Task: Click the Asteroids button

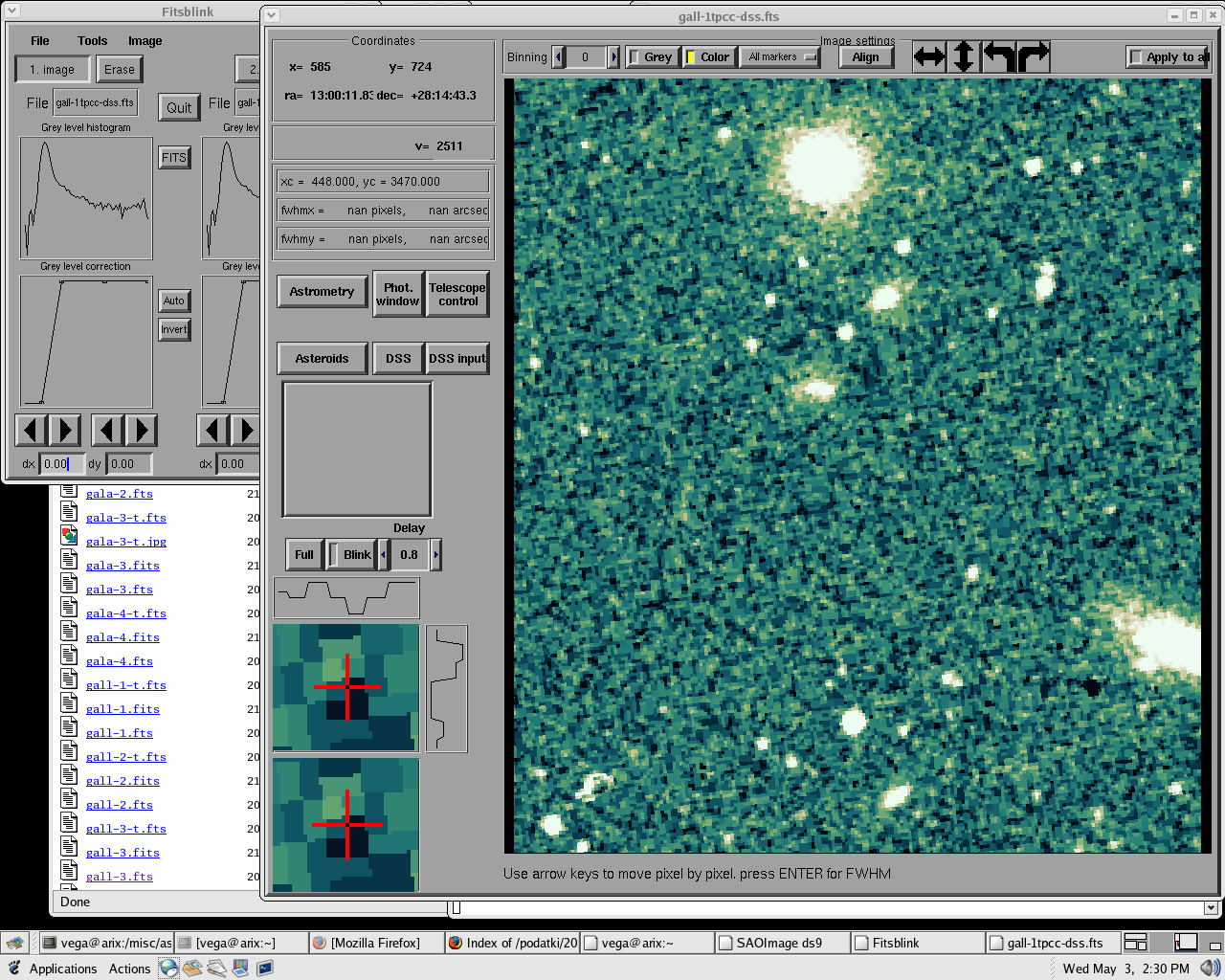Action: pyautogui.click(x=323, y=359)
